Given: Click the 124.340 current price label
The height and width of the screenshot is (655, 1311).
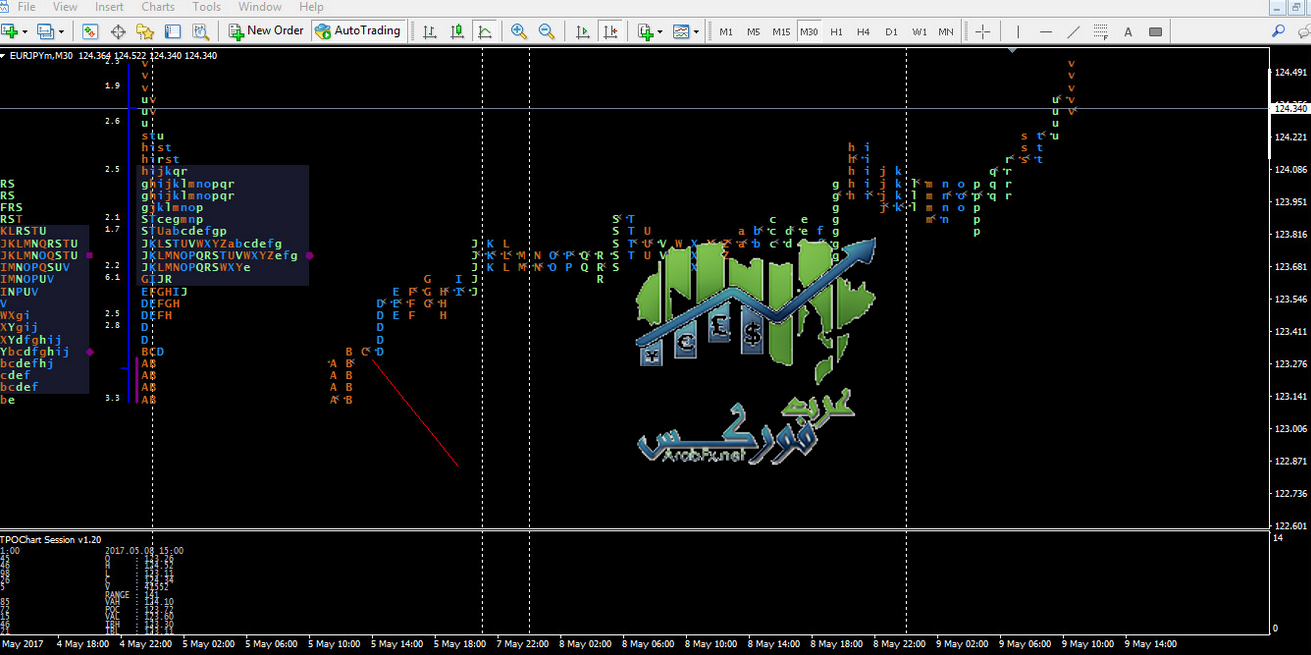Looking at the screenshot, I should [x=1291, y=108].
